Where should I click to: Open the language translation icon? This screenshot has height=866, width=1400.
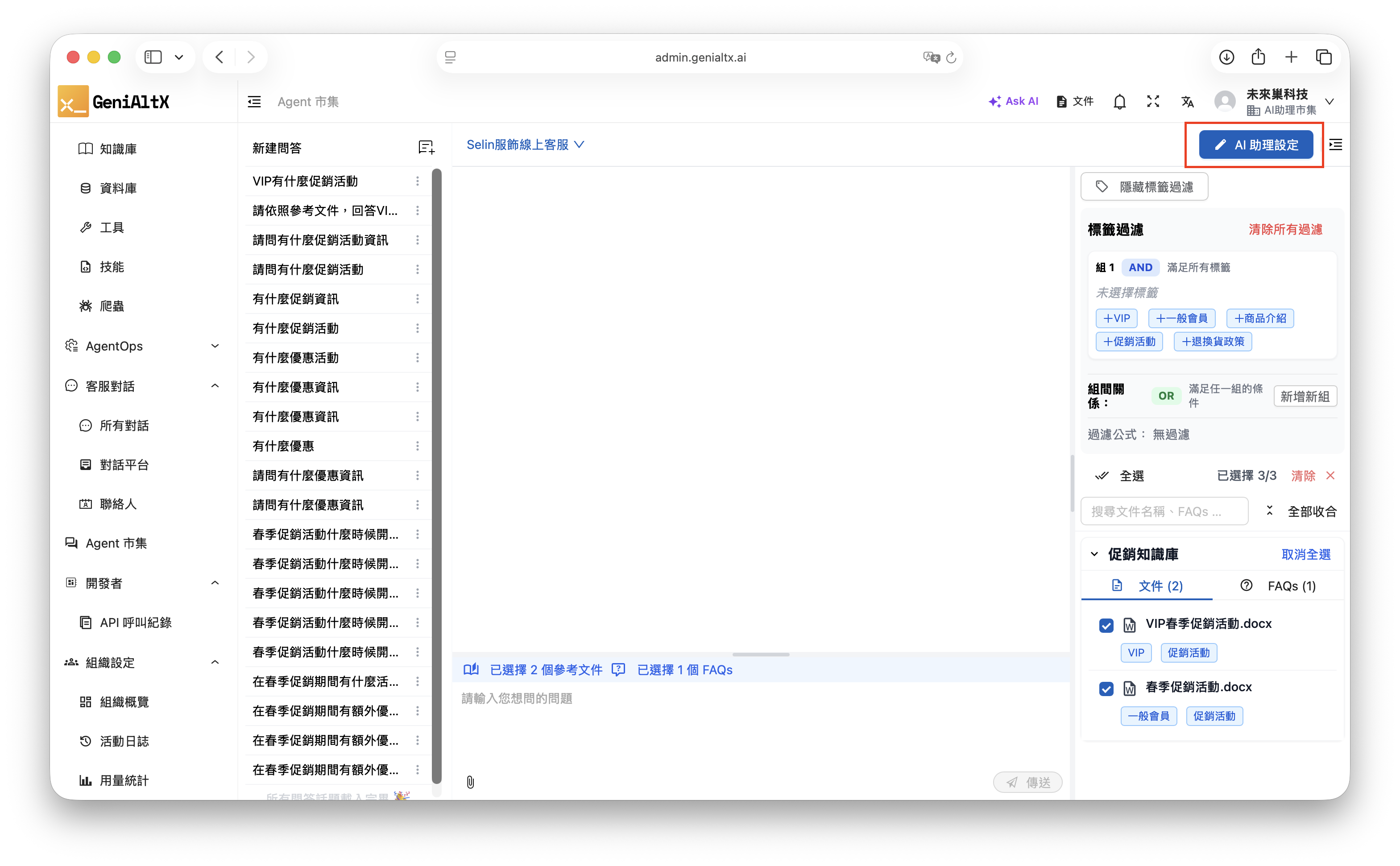tap(1187, 102)
